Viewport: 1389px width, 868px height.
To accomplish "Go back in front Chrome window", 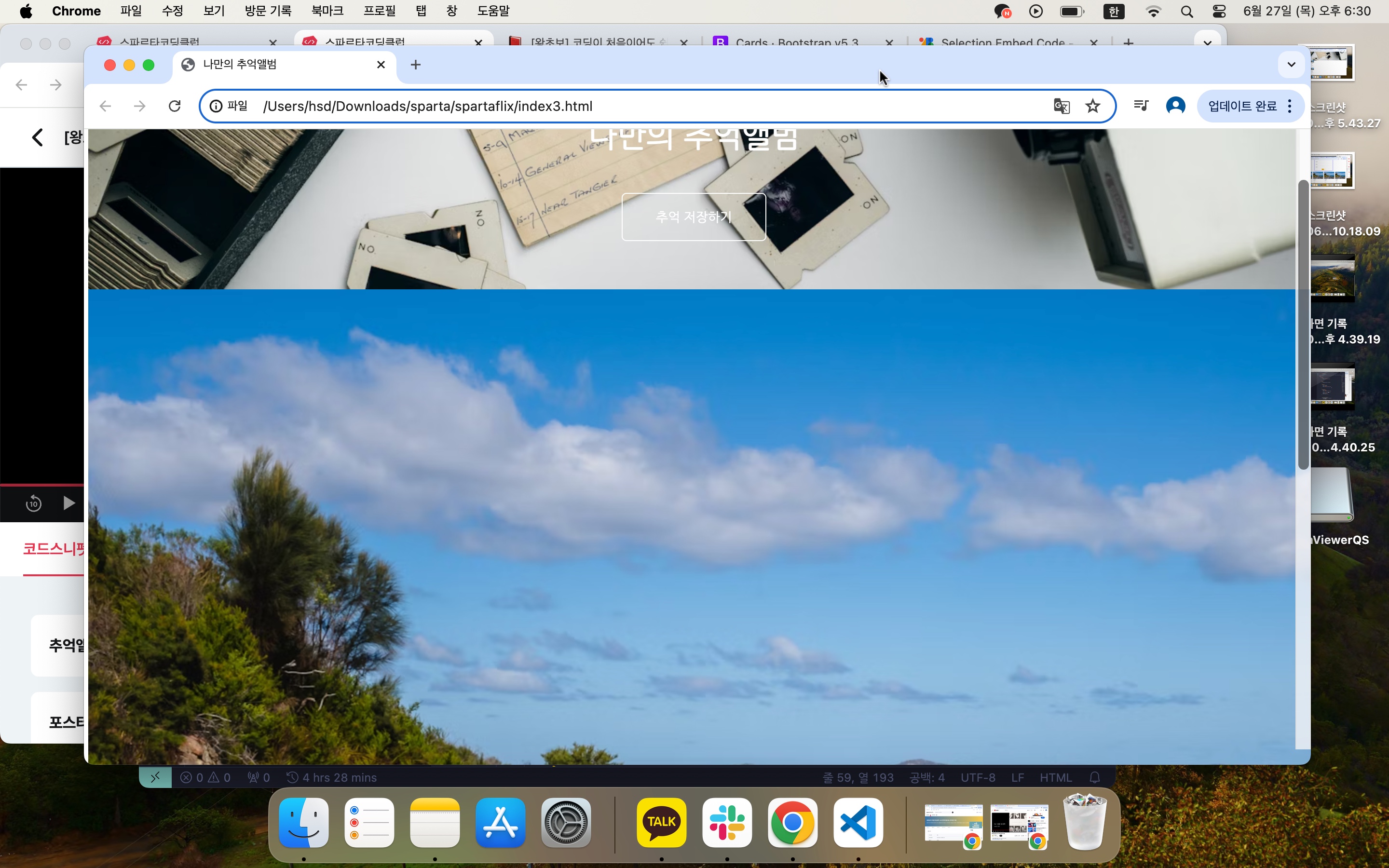I will [105, 106].
